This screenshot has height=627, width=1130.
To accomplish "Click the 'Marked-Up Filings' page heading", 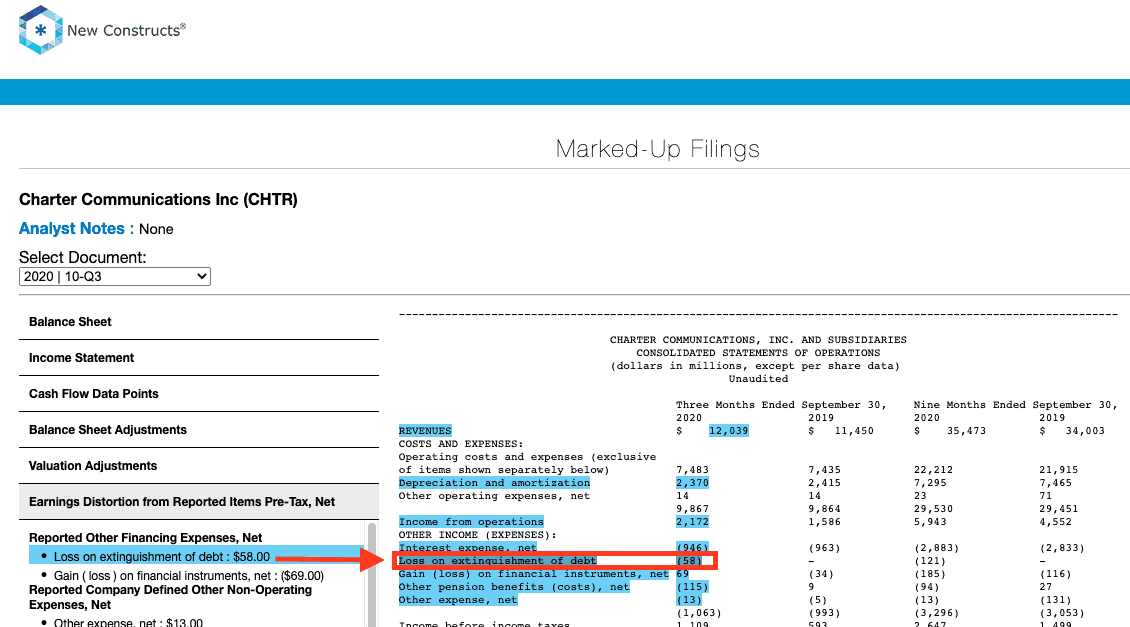I will (x=657, y=148).
